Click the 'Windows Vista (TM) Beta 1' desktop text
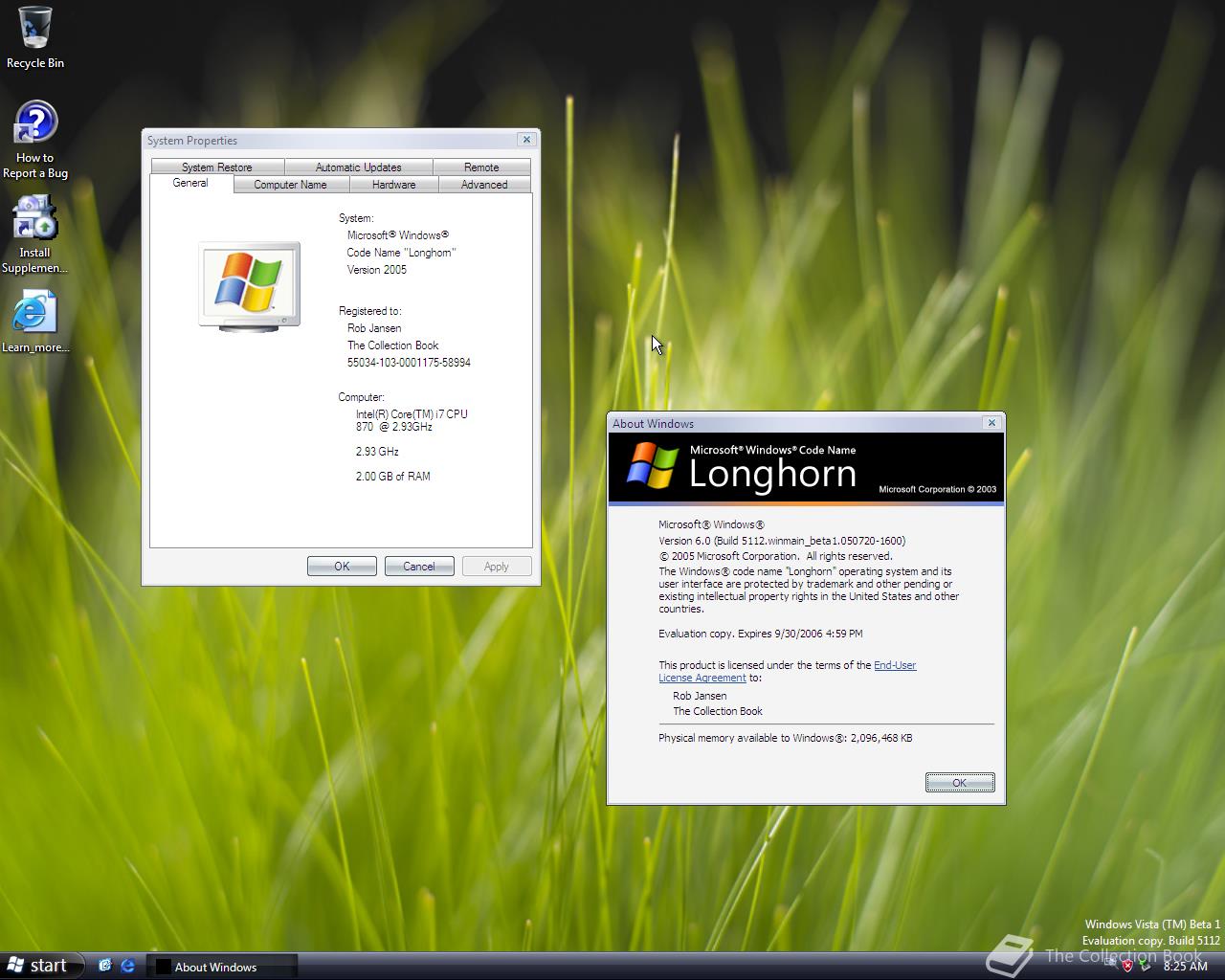This screenshot has height=980, width=1225. 1152,924
